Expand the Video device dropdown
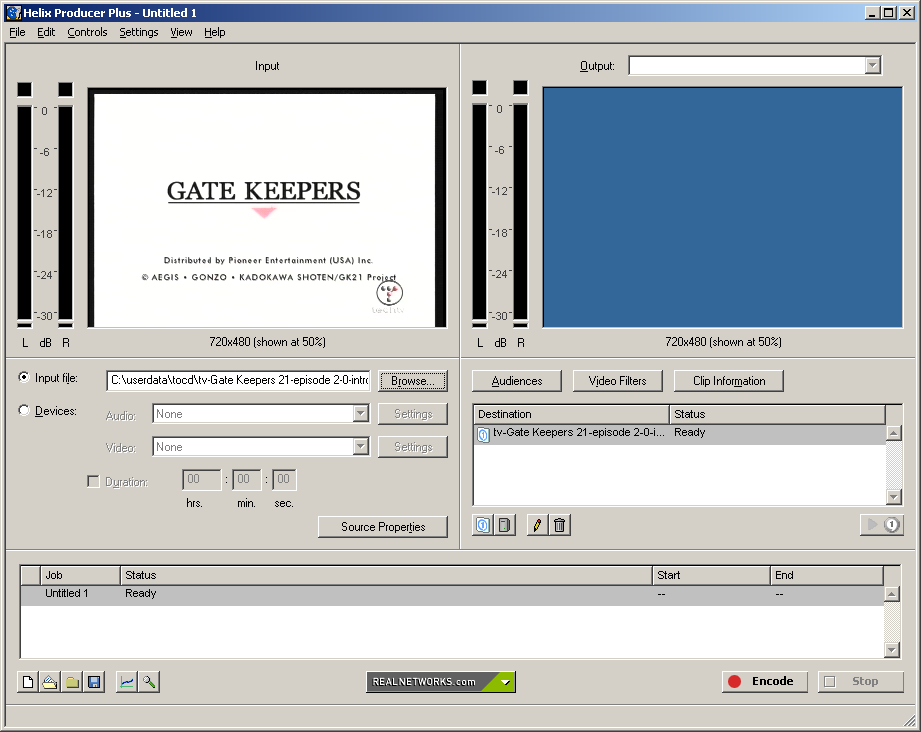This screenshot has width=921, height=732. point(361,446)
